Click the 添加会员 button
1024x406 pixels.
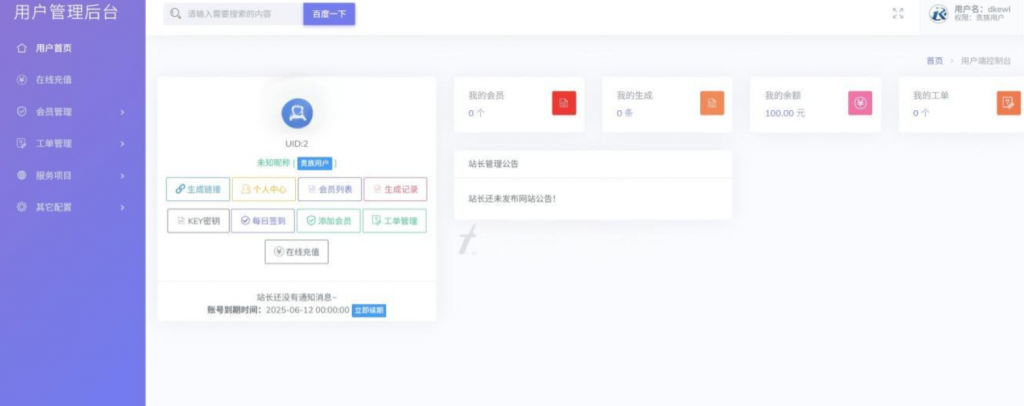[x=329, y=221]
